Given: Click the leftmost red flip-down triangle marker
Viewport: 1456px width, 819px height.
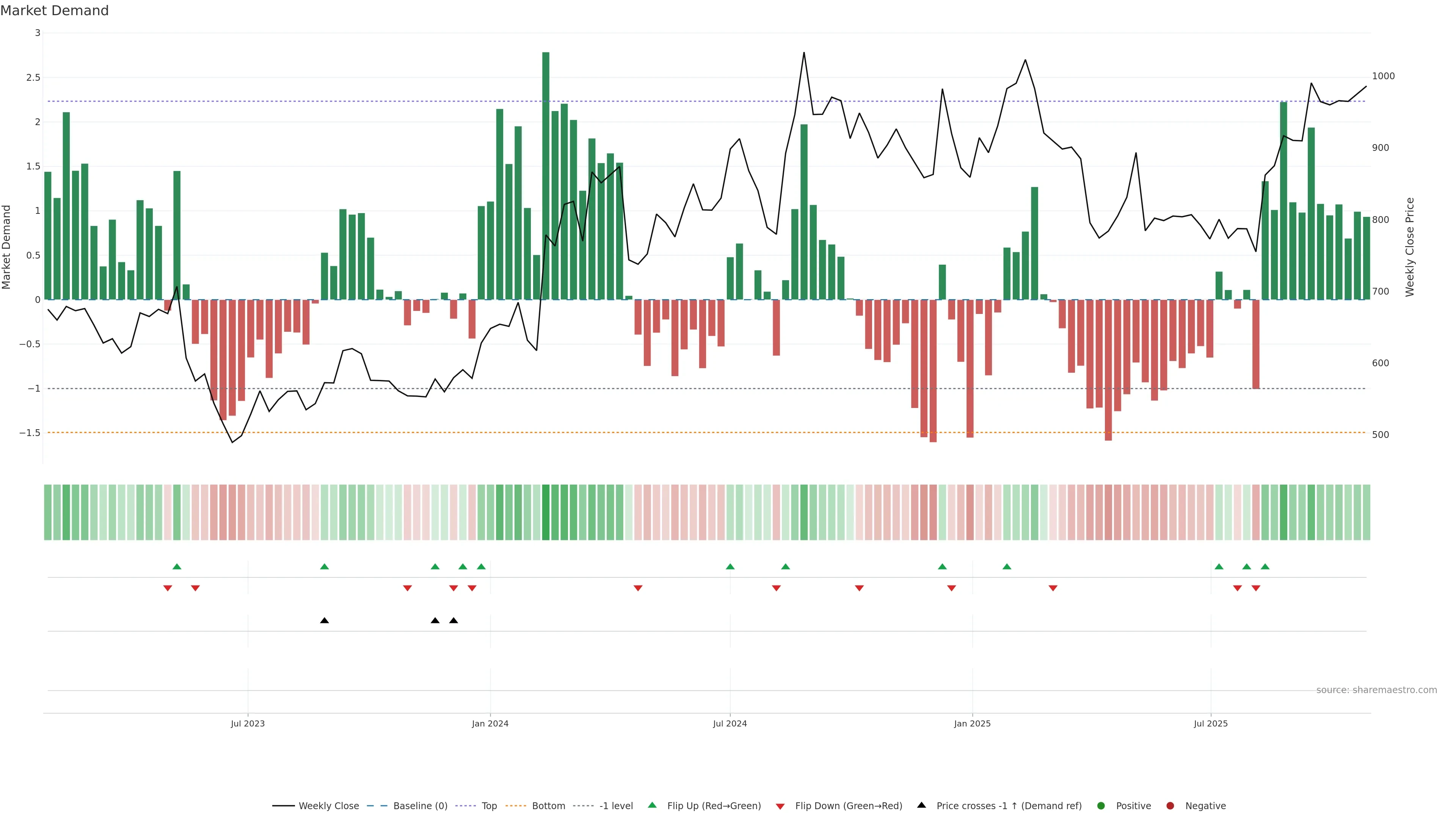Looking at the screenshot, I should [x=167, y=588].
